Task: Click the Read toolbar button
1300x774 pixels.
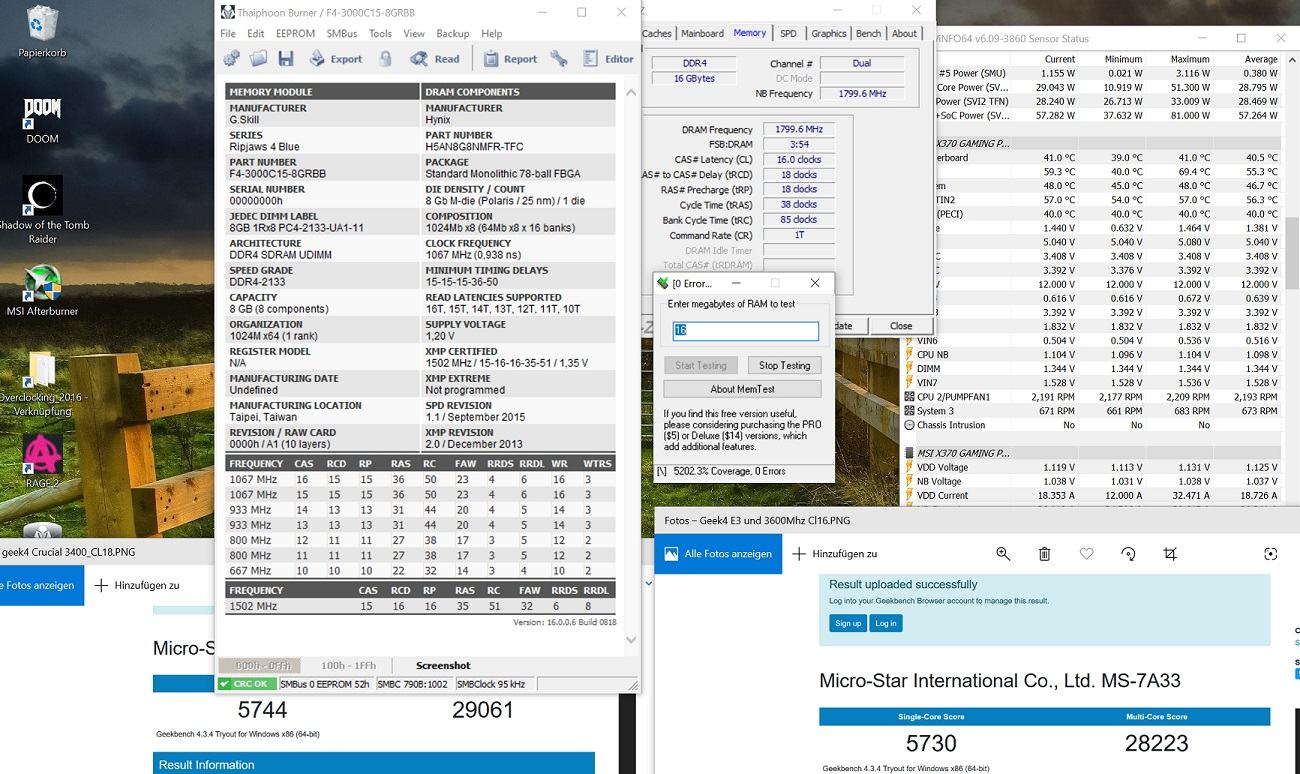Action: pos(435,59)
